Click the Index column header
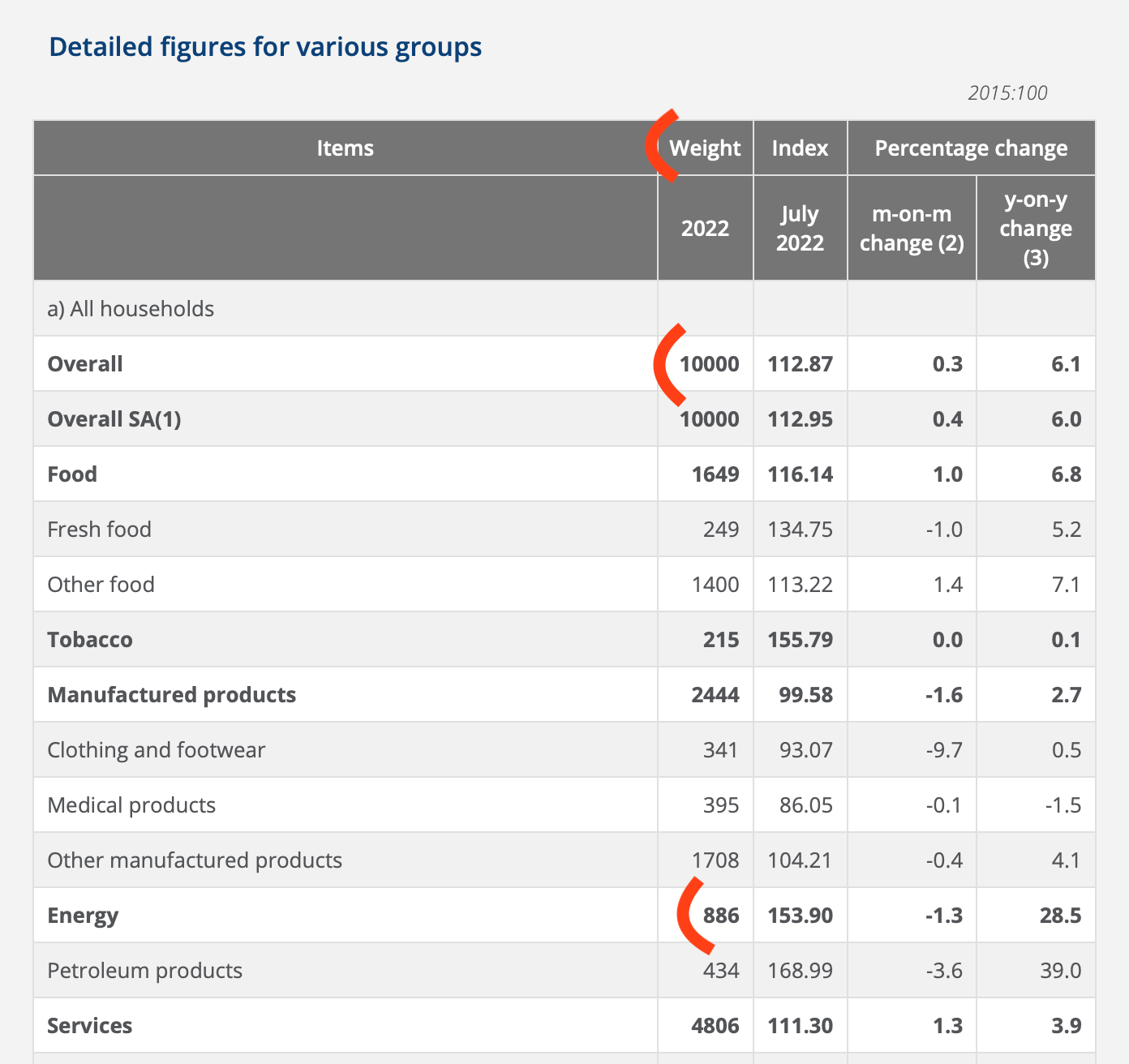The image size is (1129, 1064). tap(800, 148)
